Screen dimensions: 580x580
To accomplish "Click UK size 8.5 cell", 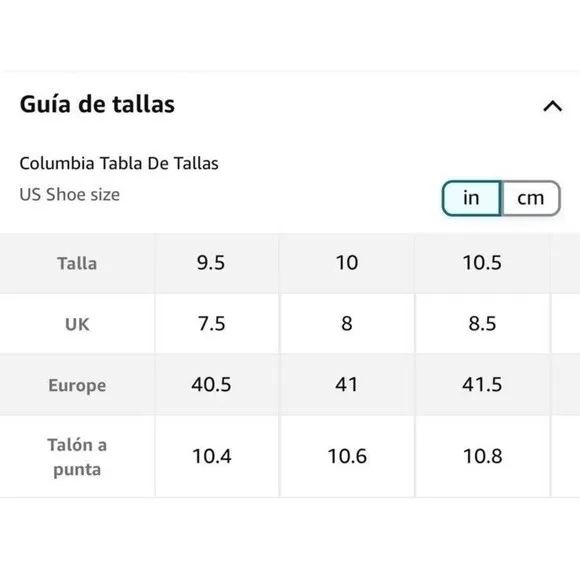I will [x=483, y=324].
